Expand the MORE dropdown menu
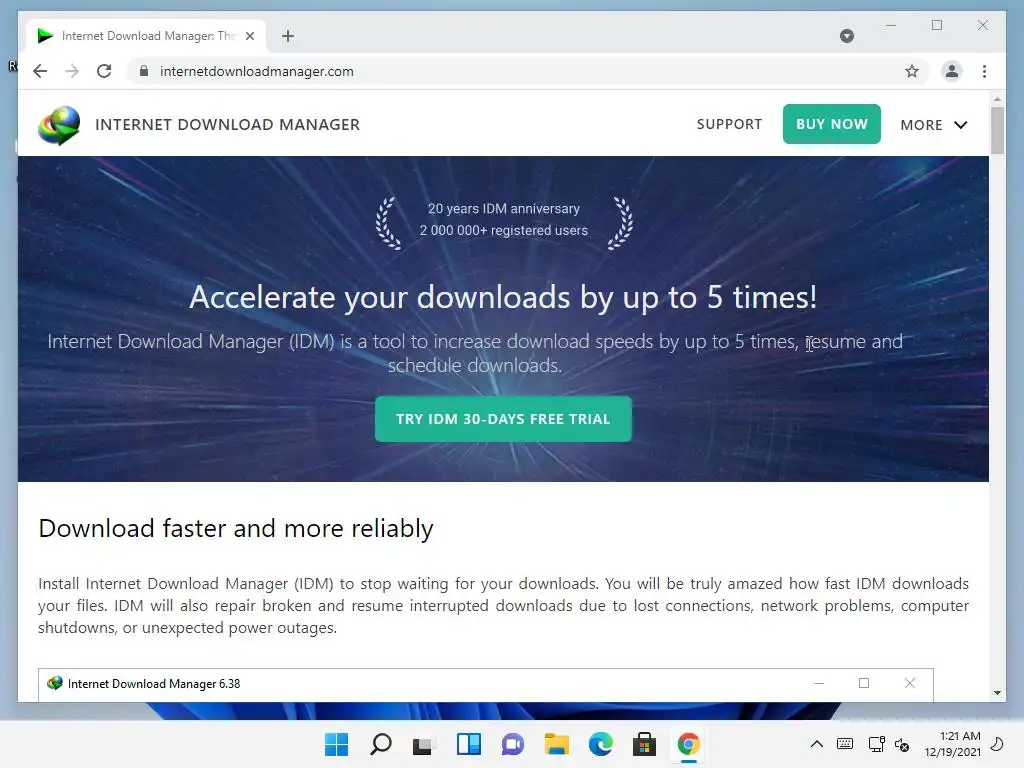1024x768 pixels. coord(933,125)
